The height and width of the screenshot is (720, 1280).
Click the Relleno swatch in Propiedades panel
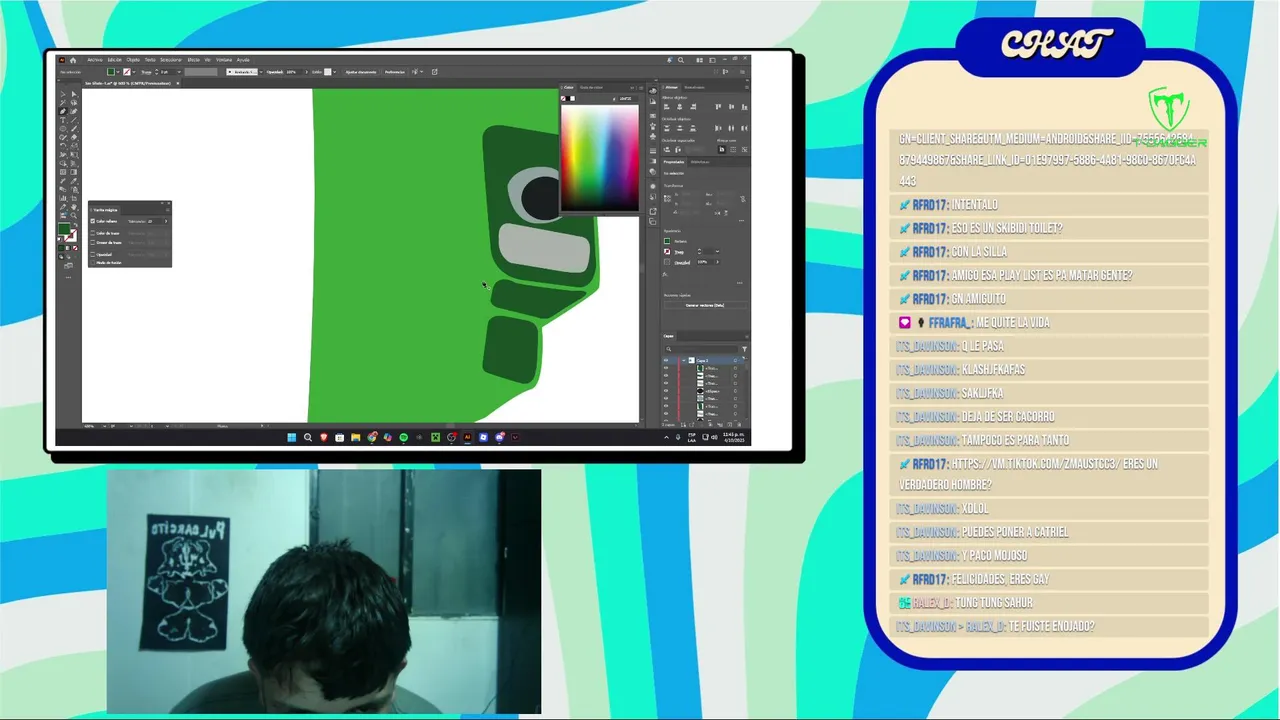(x=667, y=241)
